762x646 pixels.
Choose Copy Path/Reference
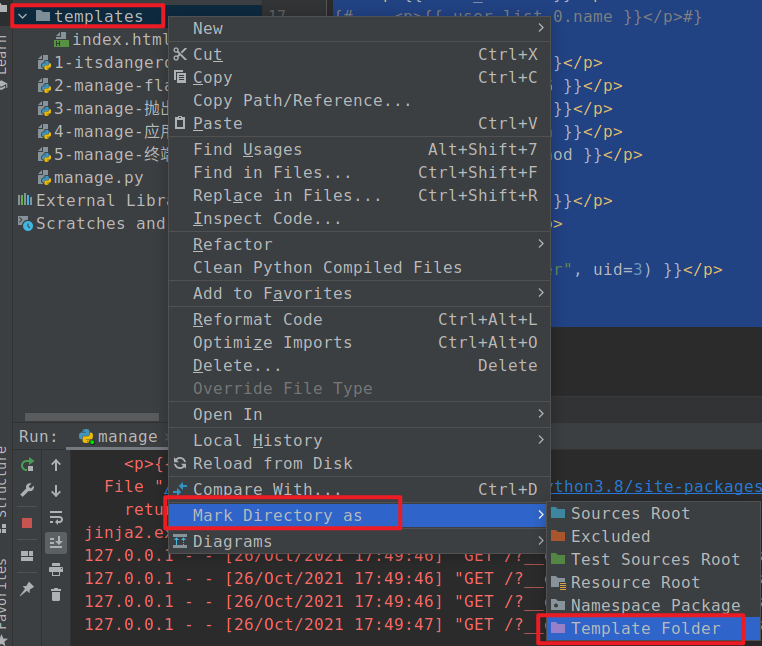(x=359, y=101)
